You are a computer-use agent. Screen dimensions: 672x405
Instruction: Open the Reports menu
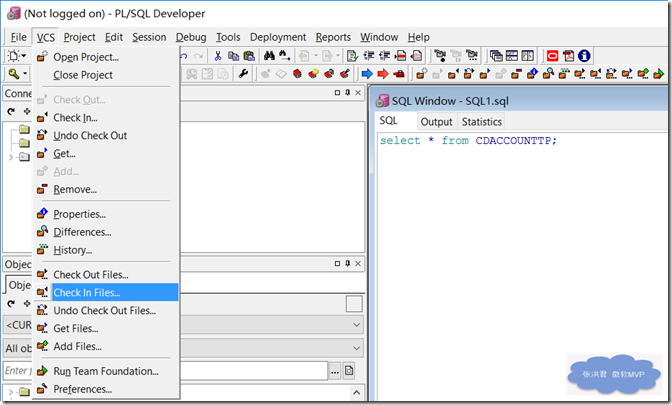coord(333,37)
